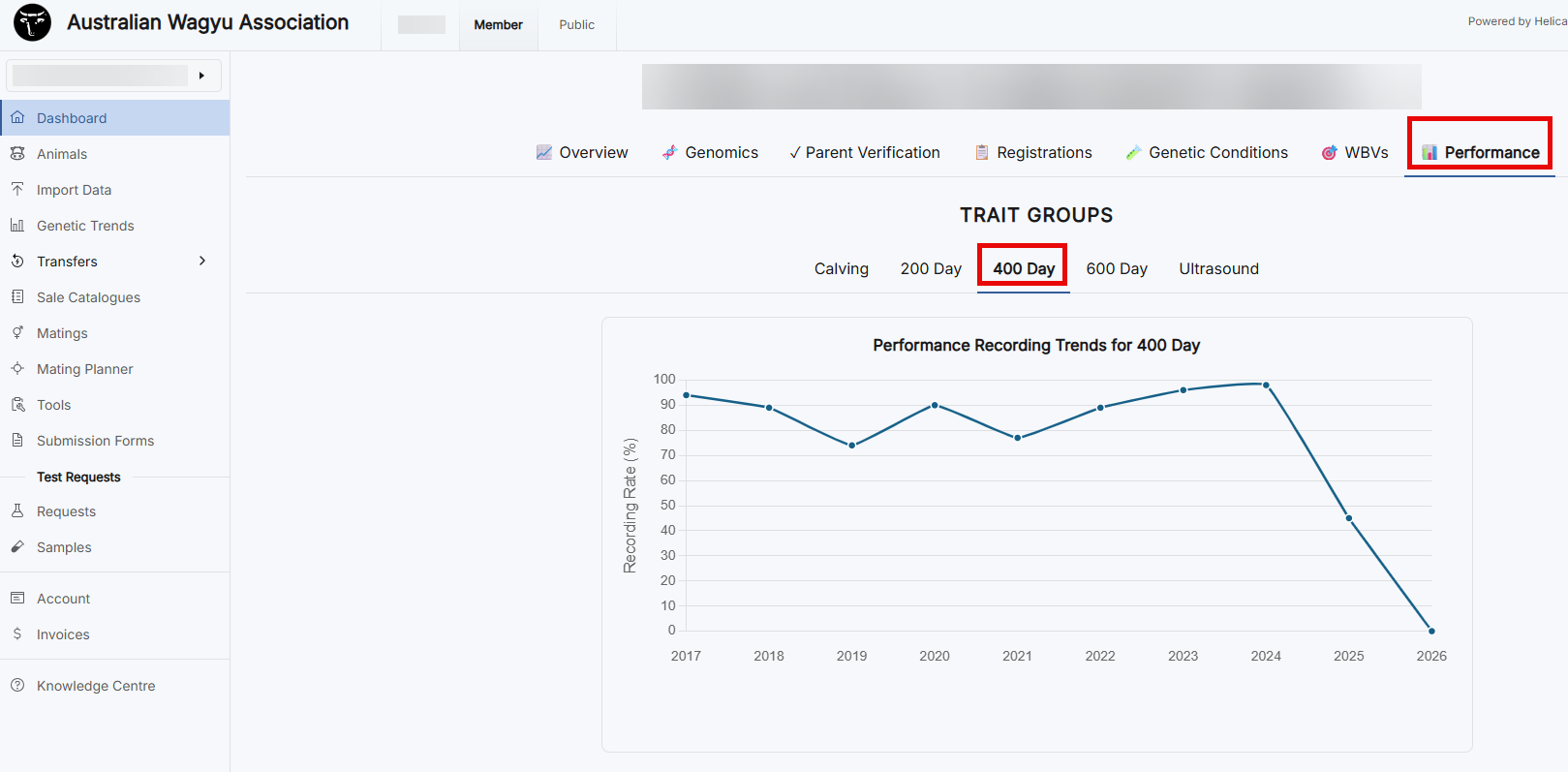Click the Invoices dollar icon
This screenshot has height=772, width=1568.
tap(17, 633)
